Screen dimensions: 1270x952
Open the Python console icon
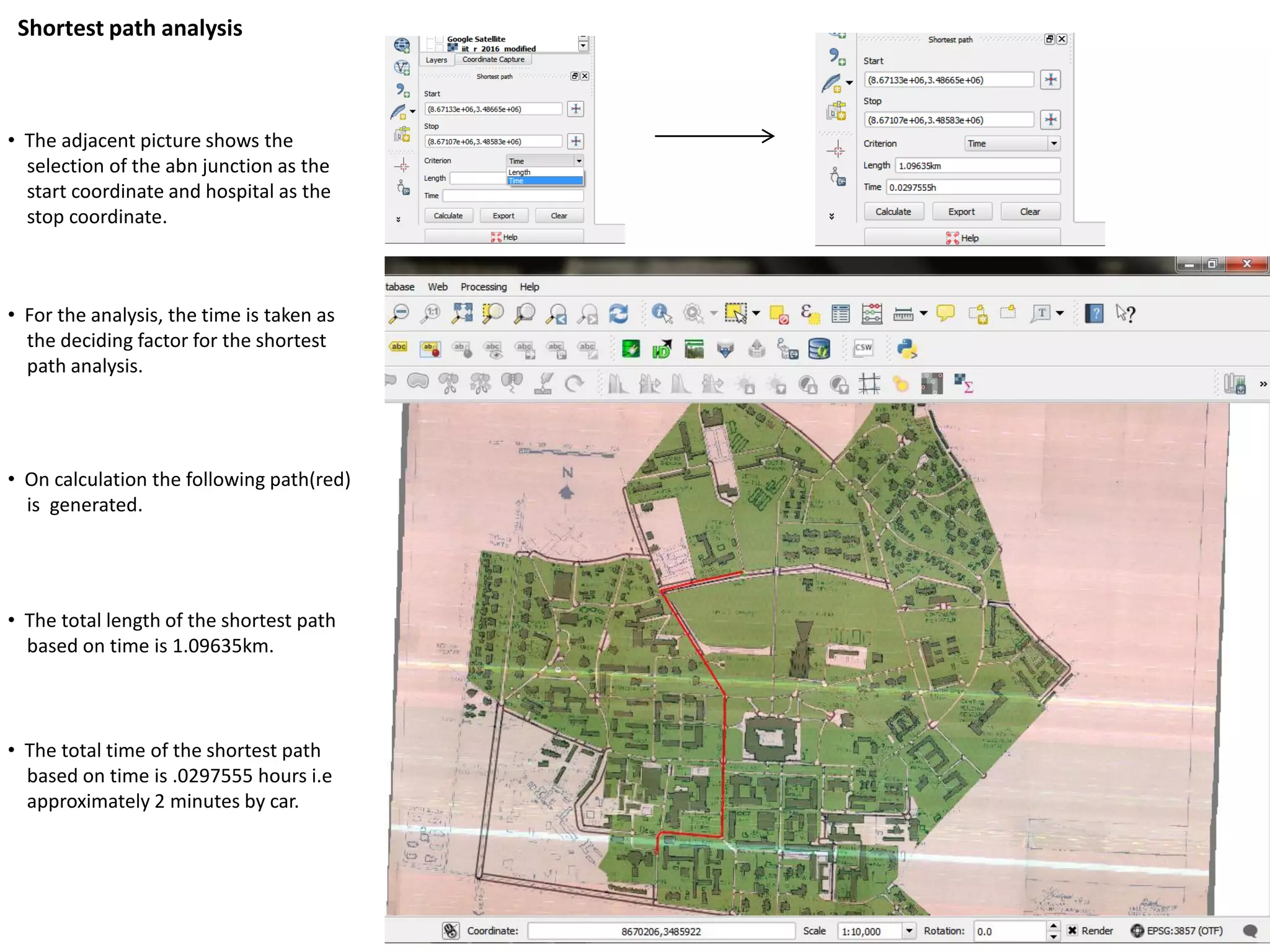tap(907, 349)
